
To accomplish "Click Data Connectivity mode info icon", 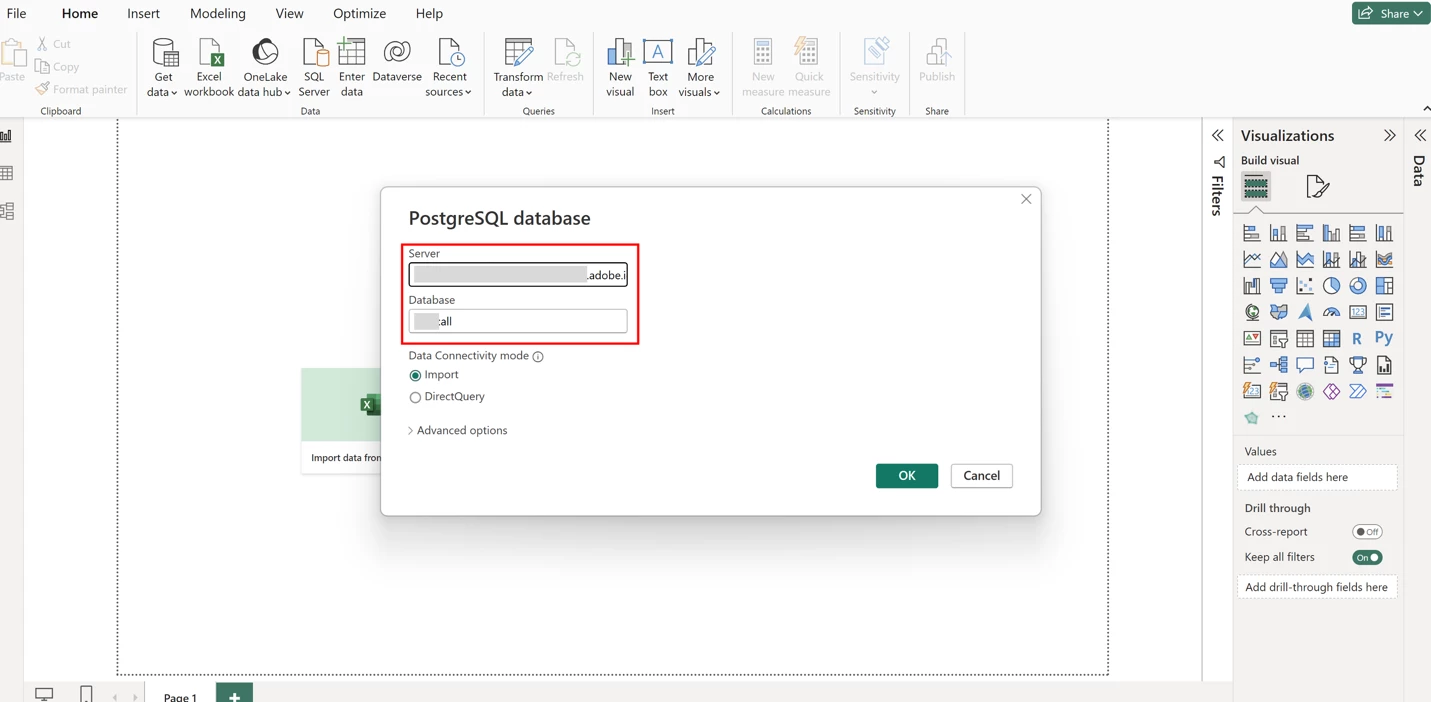I will [538, 357].
